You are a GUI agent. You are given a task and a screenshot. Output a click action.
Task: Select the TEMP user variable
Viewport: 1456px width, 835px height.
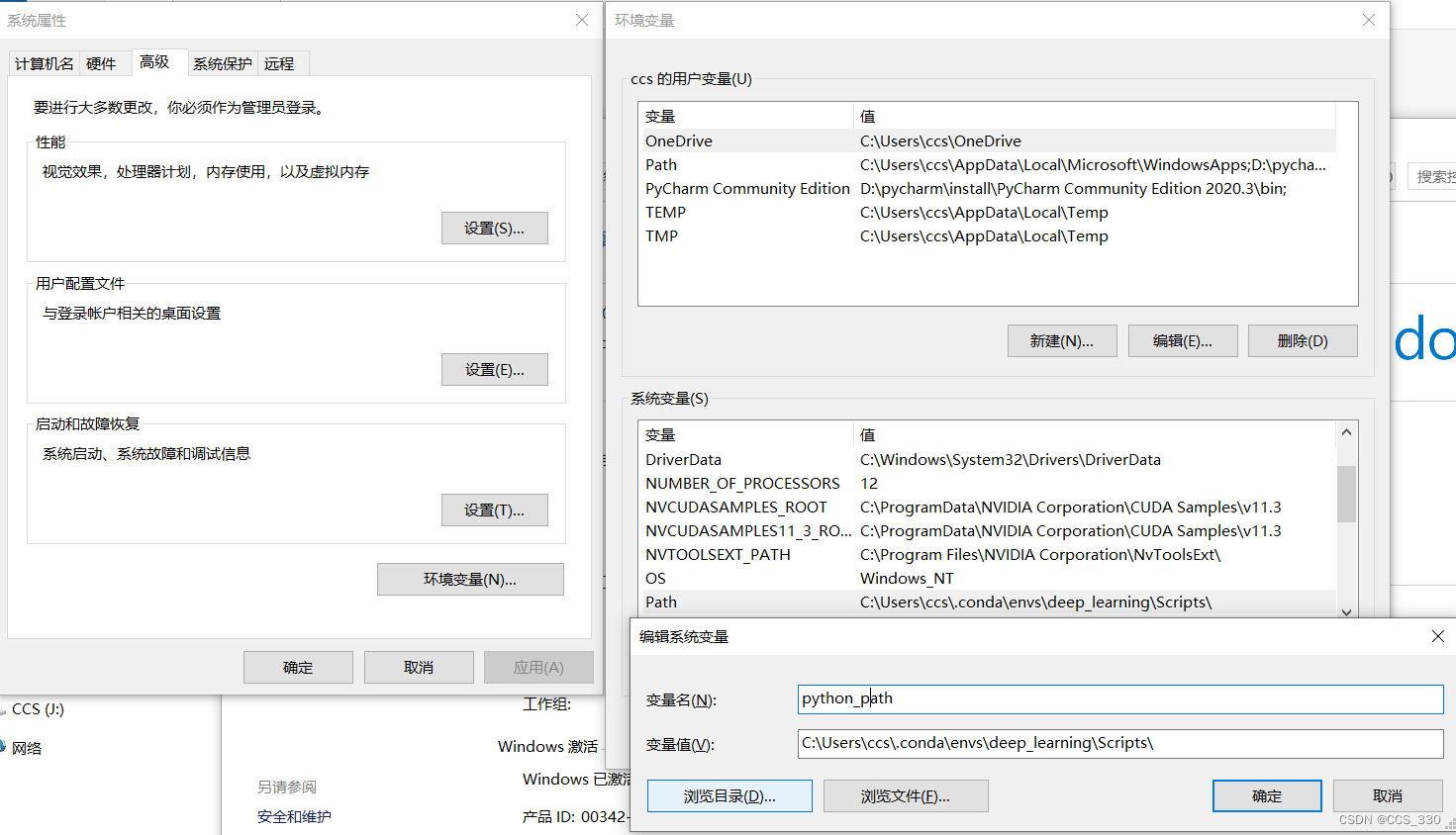[987, 212]
